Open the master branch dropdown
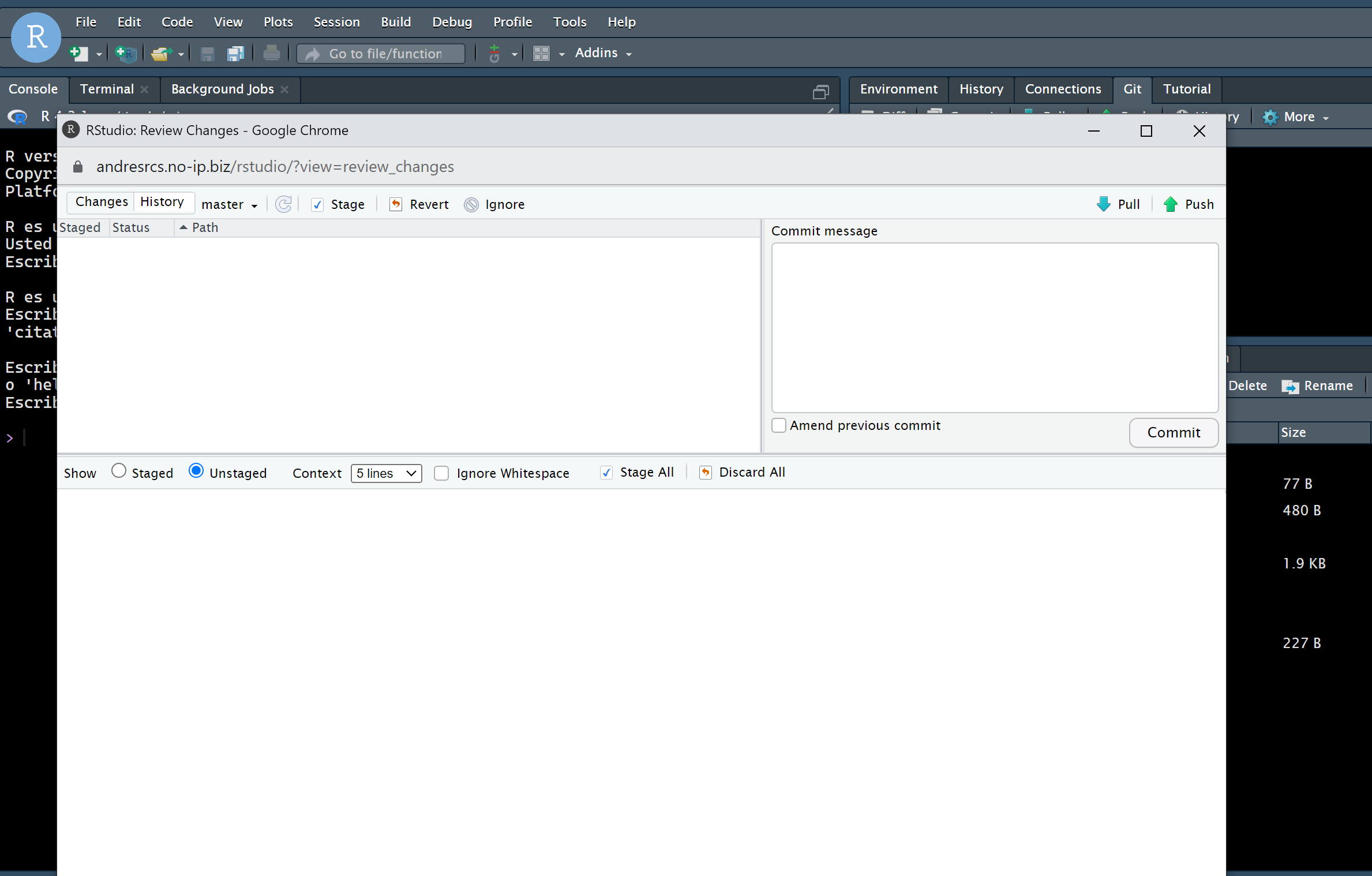 click(x=229, y=204)
